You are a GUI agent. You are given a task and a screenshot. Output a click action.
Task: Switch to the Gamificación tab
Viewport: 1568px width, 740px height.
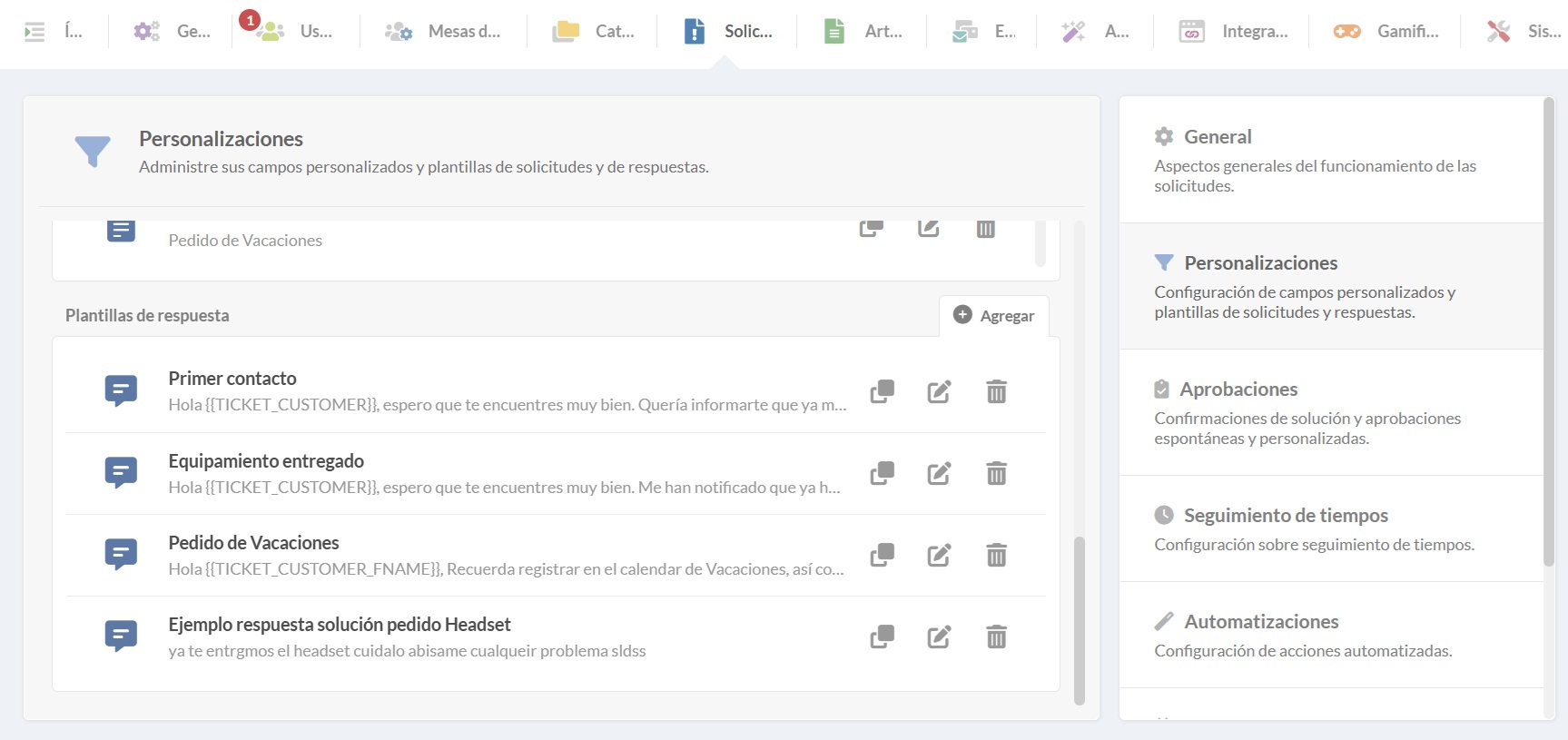(x=1386, y=32)
